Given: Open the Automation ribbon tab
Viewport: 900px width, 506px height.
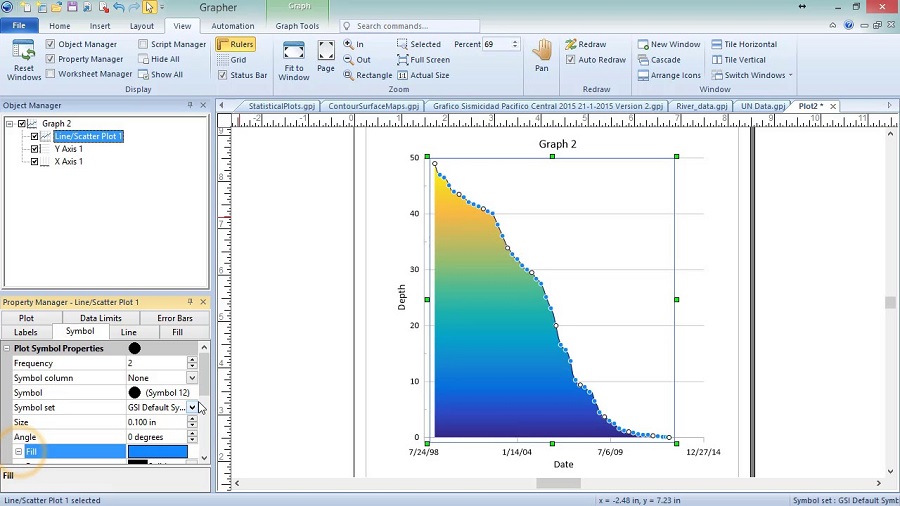Looking at the screenshot, I should click(x=232, y=26).
